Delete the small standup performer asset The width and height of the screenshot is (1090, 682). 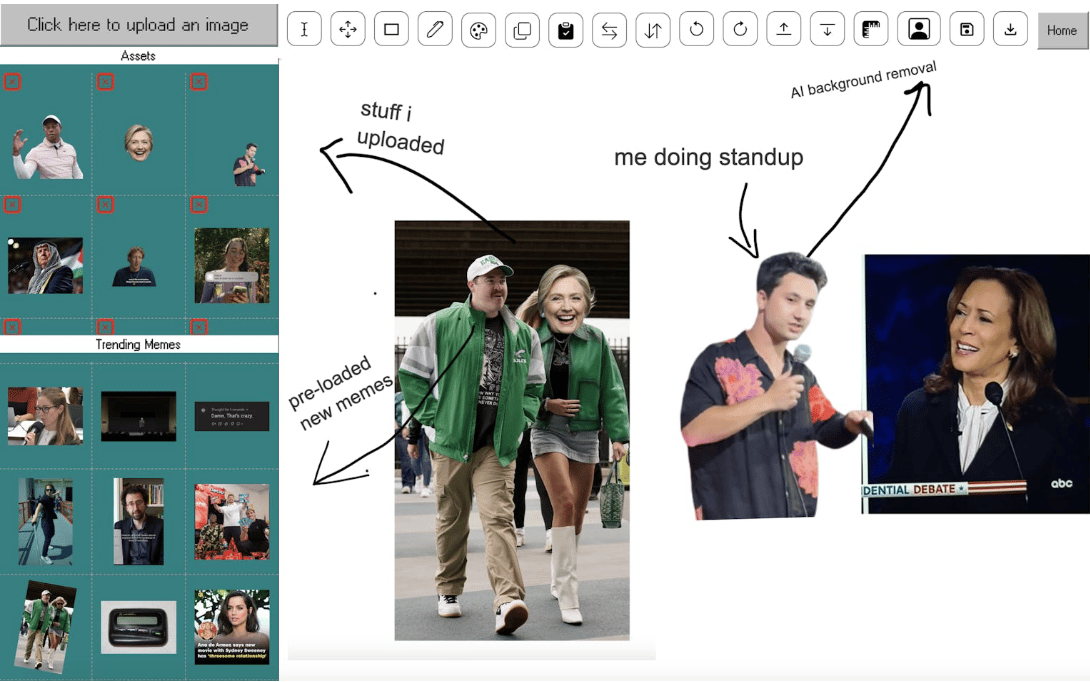[199, 82]
